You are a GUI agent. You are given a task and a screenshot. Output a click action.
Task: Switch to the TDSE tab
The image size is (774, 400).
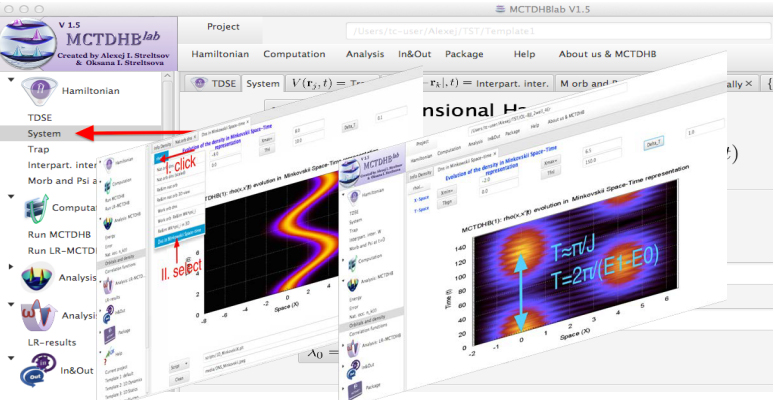(214, 83)
